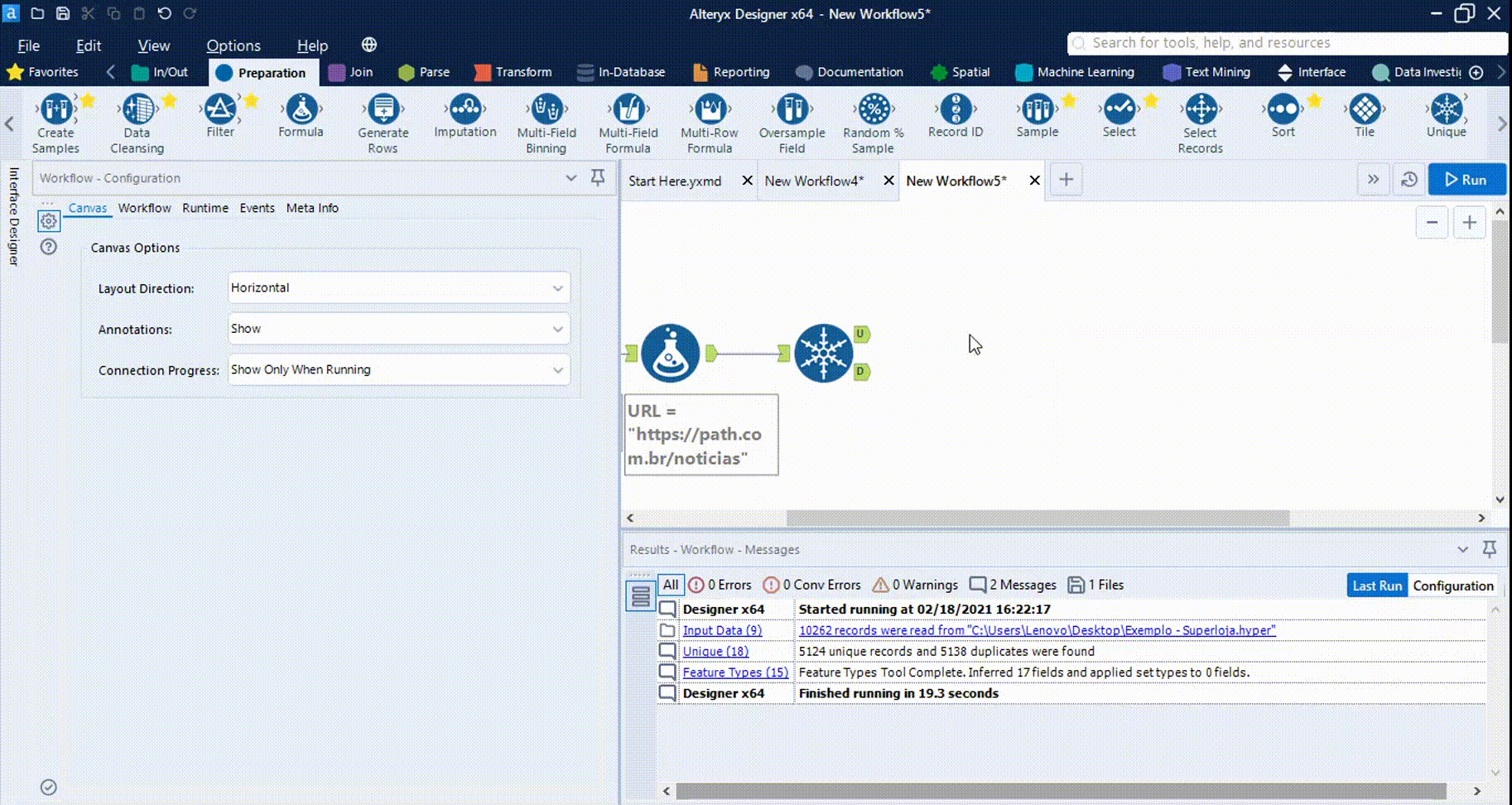Viewport: 1512px width, 805px height.
Task: Open the schedule history icon
Action: click(x=1409, y=180)
